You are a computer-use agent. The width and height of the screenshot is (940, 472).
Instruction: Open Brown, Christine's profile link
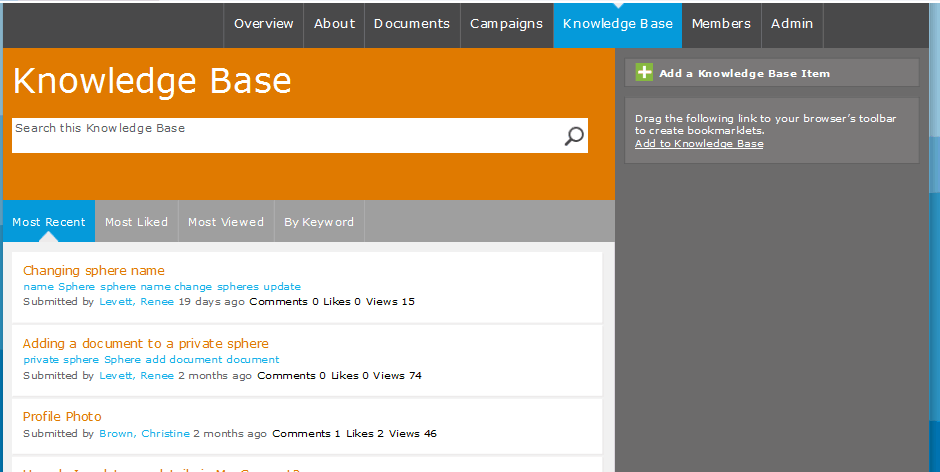click(144, 434)
